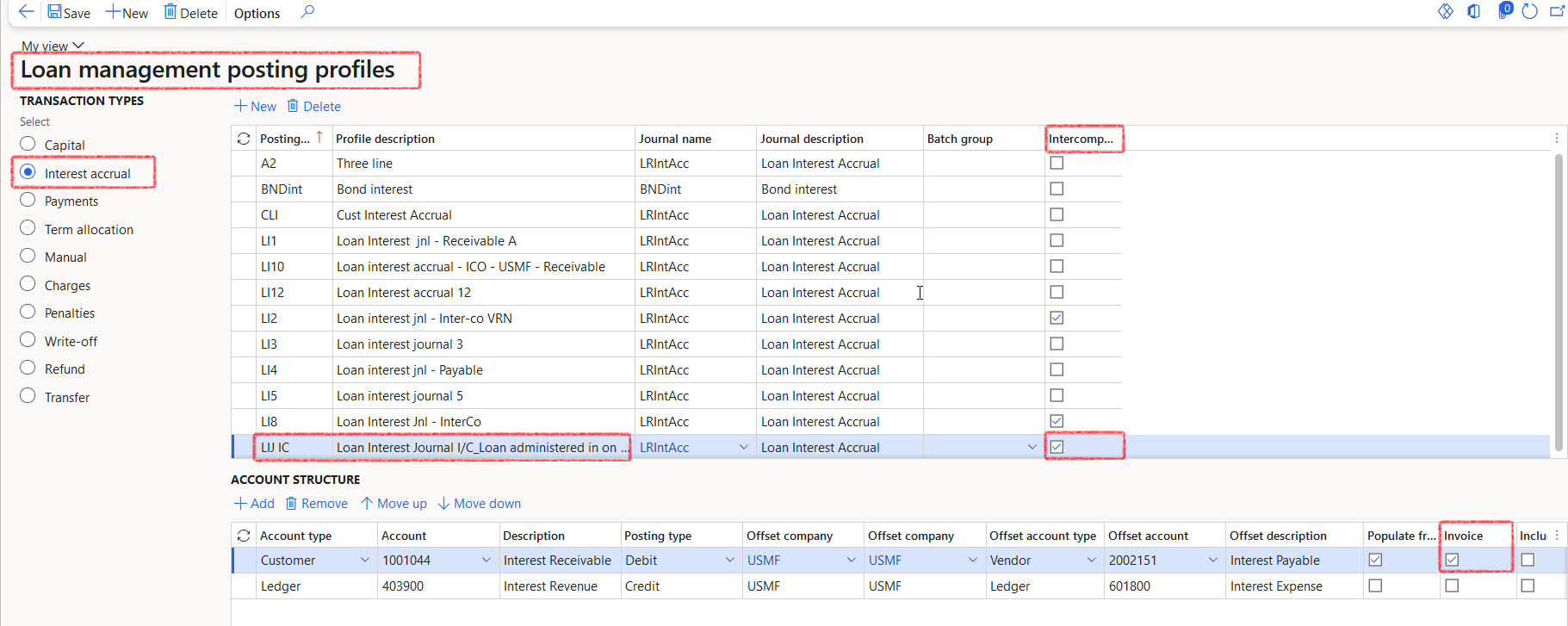Viewport: 1568px width, 626px height.
Task: Click the posting profiles vertical scrollbar
Action: [1559, 301]
